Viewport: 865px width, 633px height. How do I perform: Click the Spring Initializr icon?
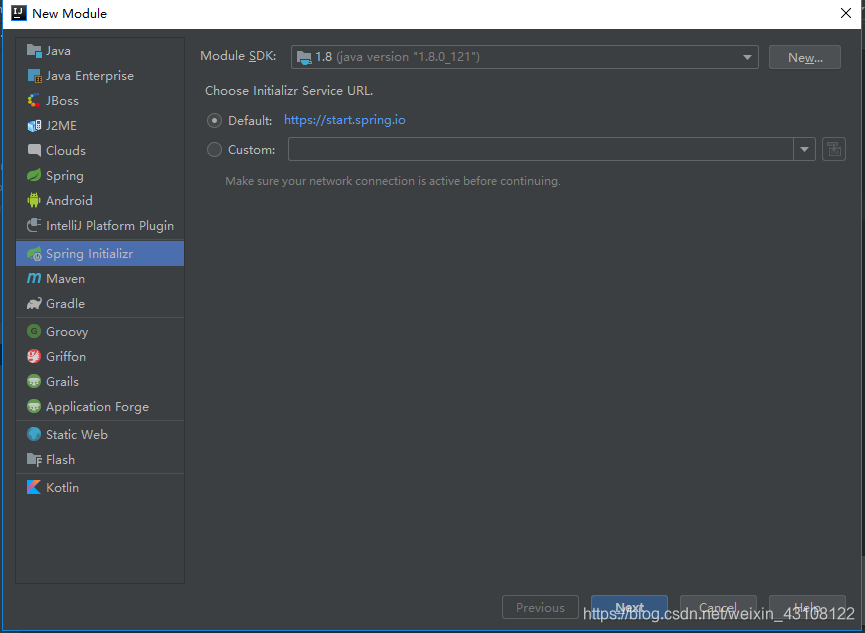click(x=34, y=254)
